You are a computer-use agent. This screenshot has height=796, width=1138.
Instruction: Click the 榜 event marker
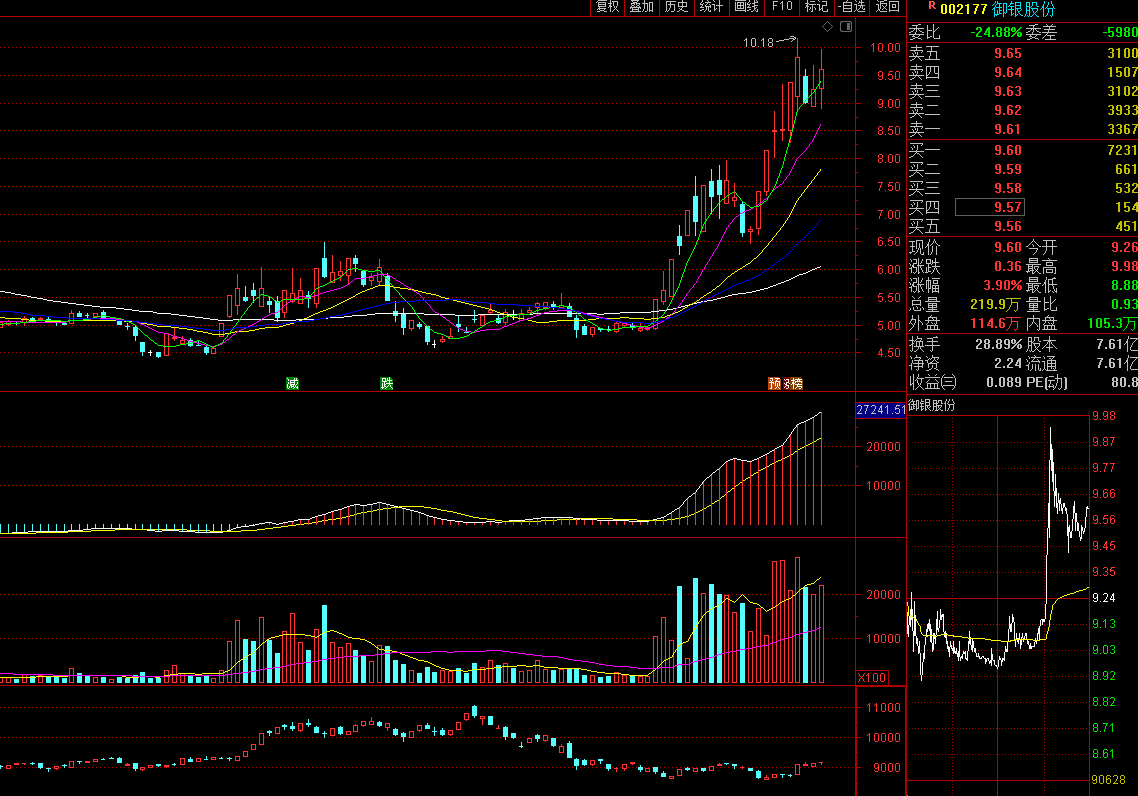[x=797, y=383]
